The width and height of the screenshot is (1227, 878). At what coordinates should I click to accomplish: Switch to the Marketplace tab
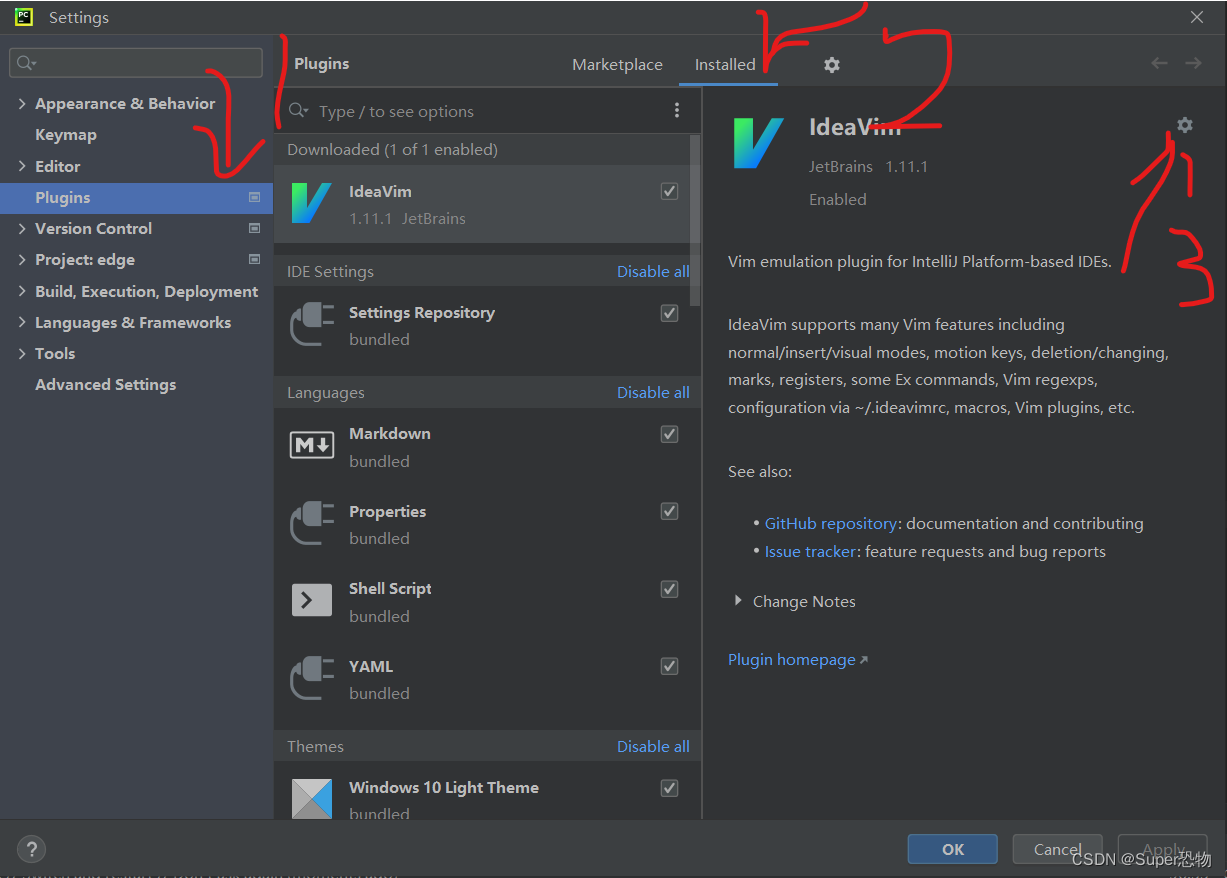[617, 65]
